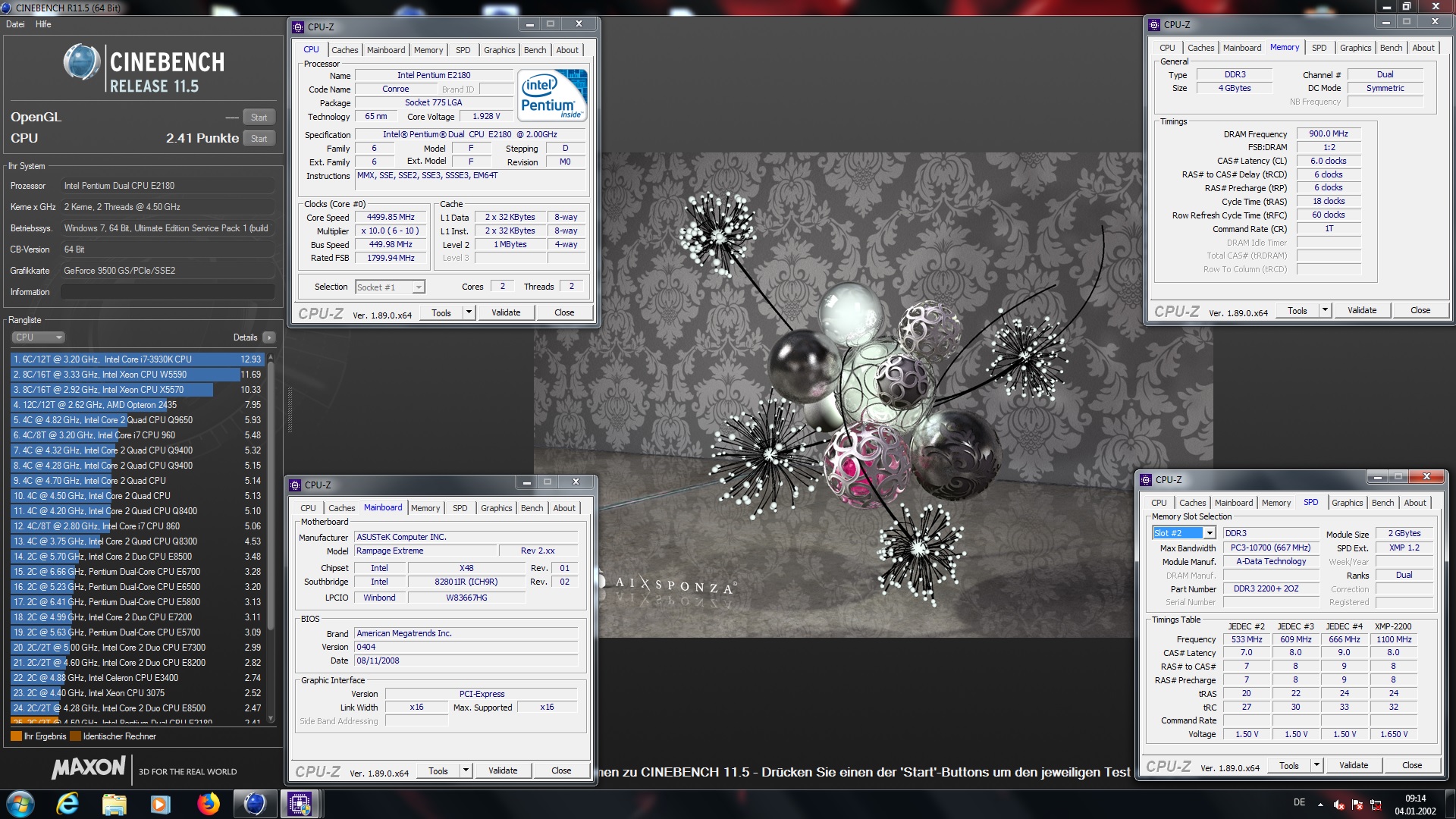The image size is (1456, 819).
Task: Click the XMP-2200 column header
Action: click(1393, 626)
